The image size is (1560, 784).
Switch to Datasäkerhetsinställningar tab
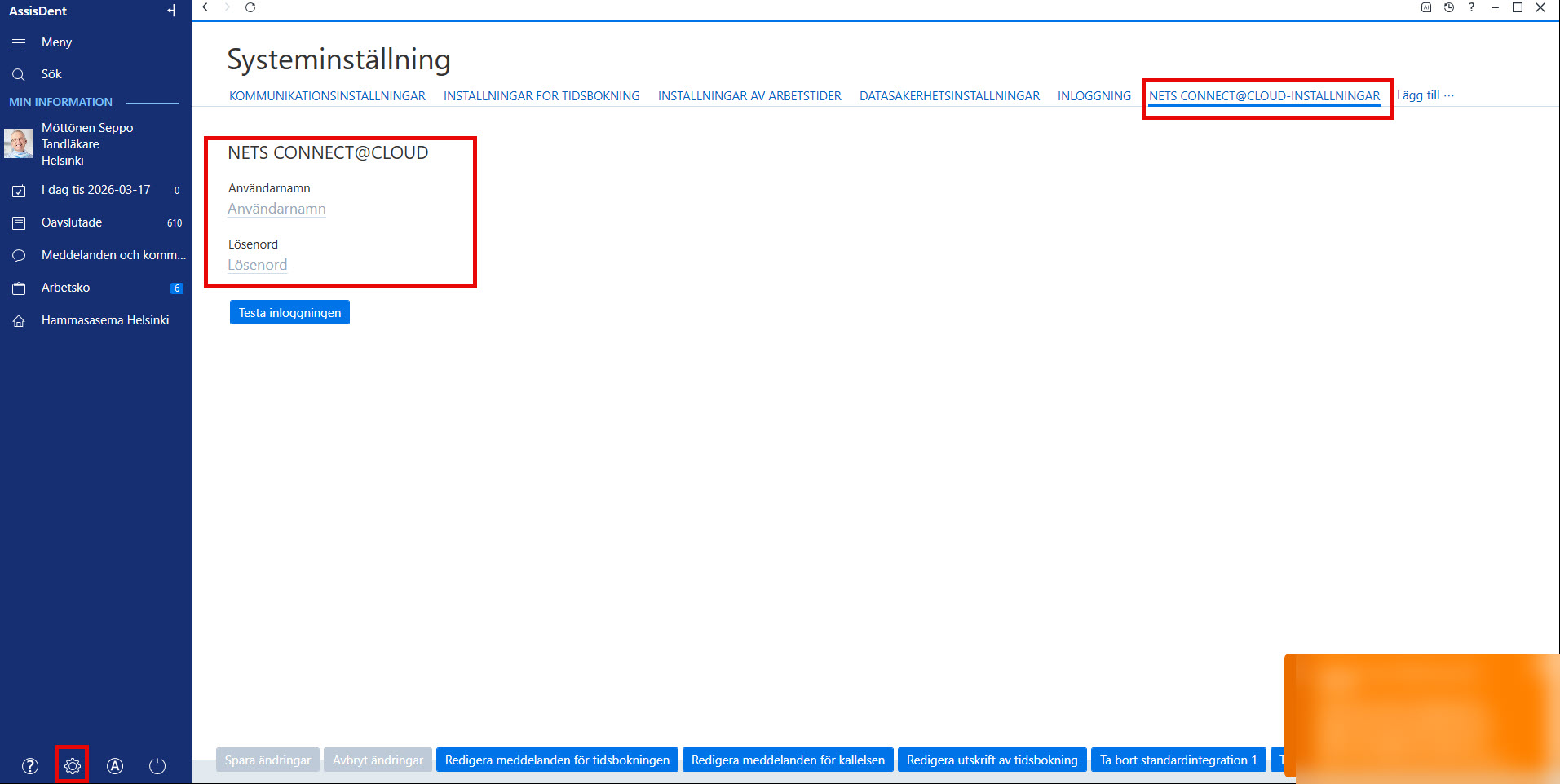click(x=949, y=96)
